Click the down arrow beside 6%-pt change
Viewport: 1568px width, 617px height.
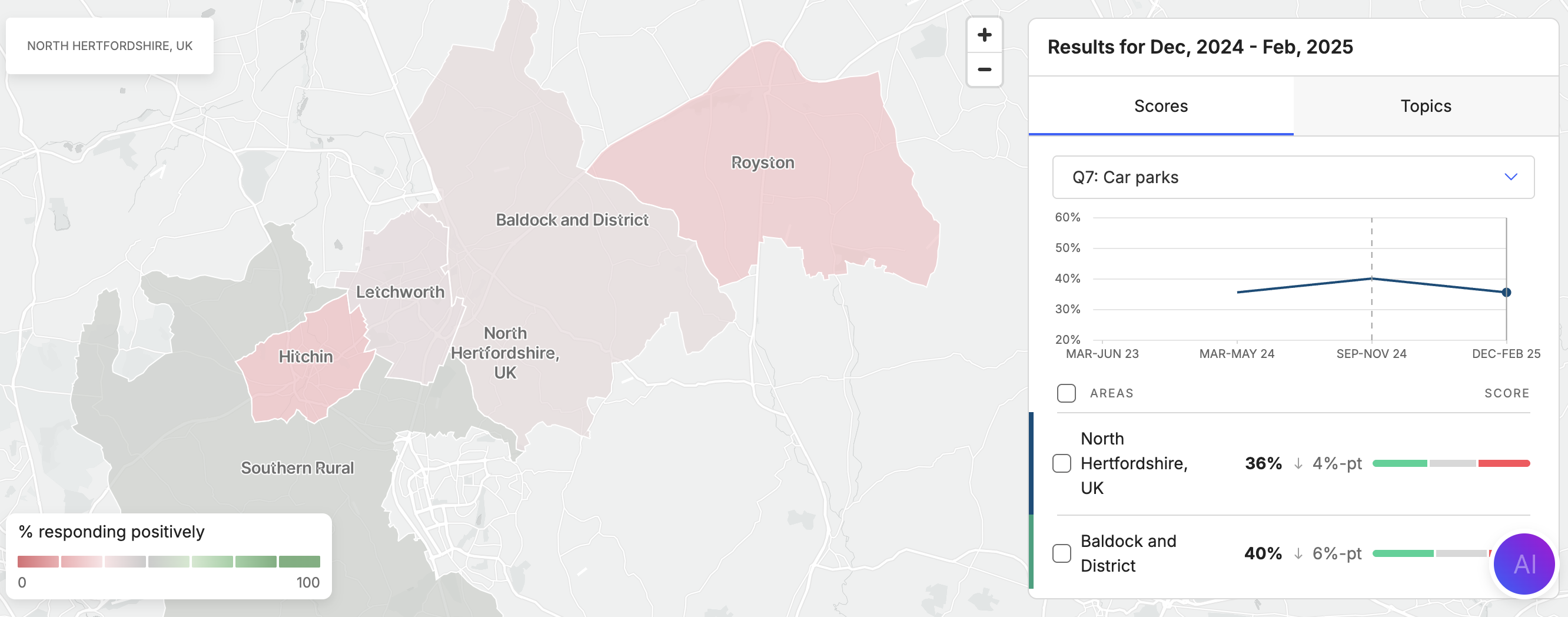tap(1298, 554)
